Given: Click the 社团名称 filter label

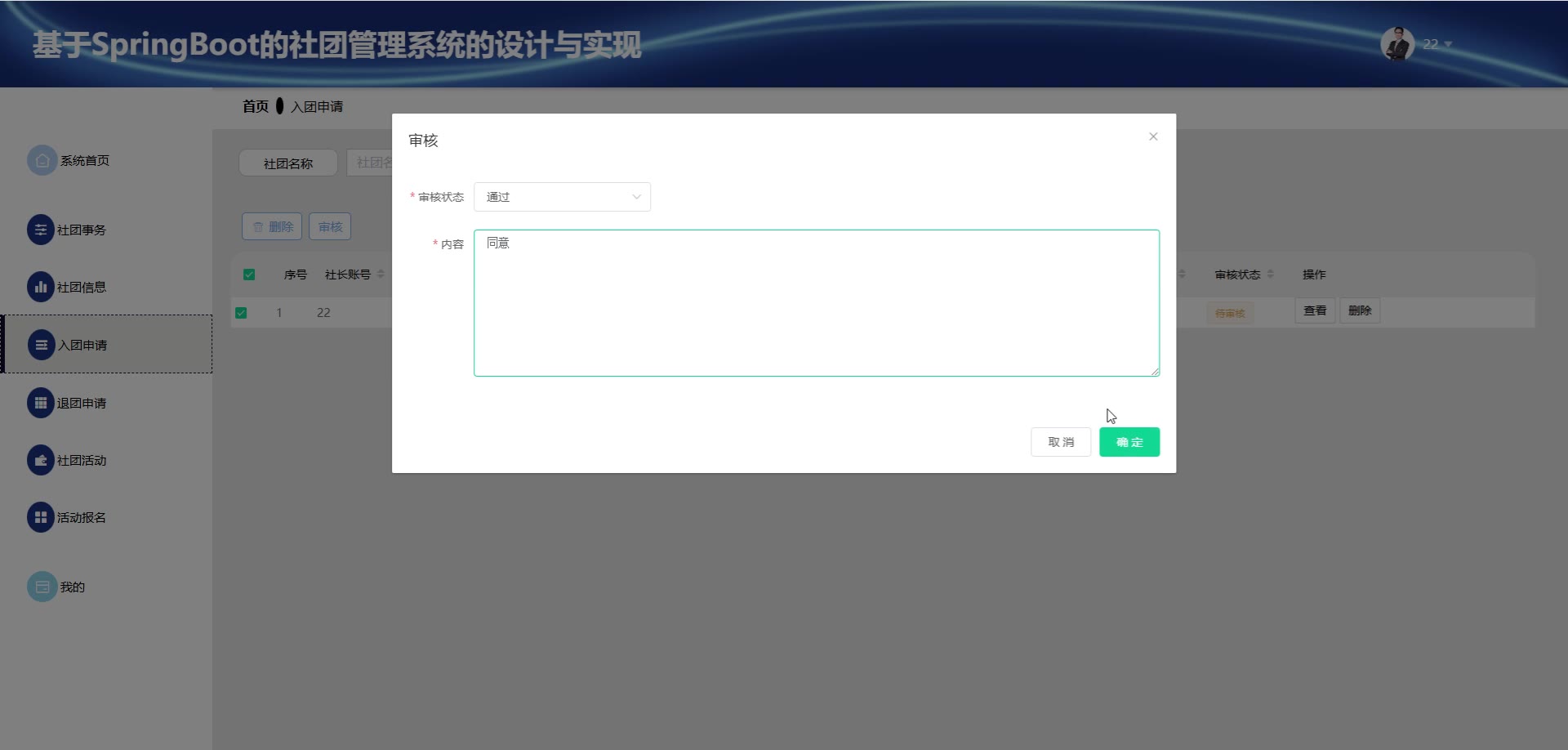Looking at the screenshot, I should coord(288,163).
